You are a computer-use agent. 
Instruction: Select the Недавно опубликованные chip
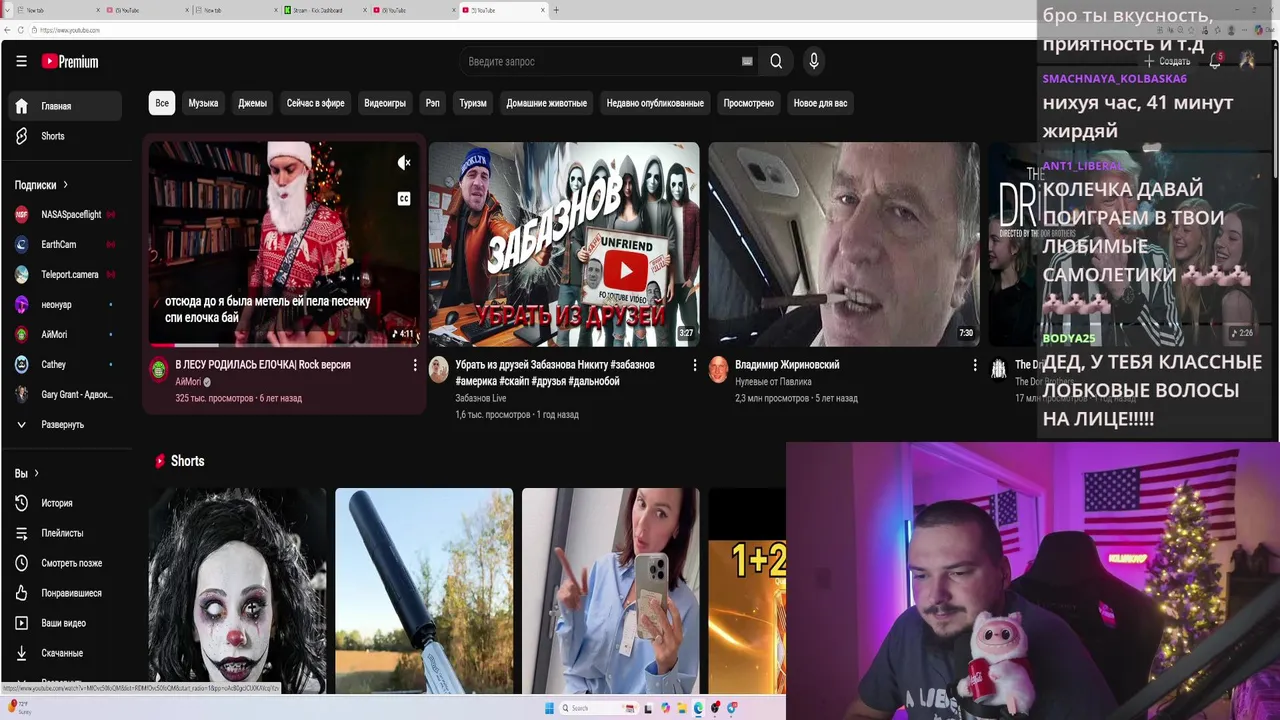tap(655, 103)
